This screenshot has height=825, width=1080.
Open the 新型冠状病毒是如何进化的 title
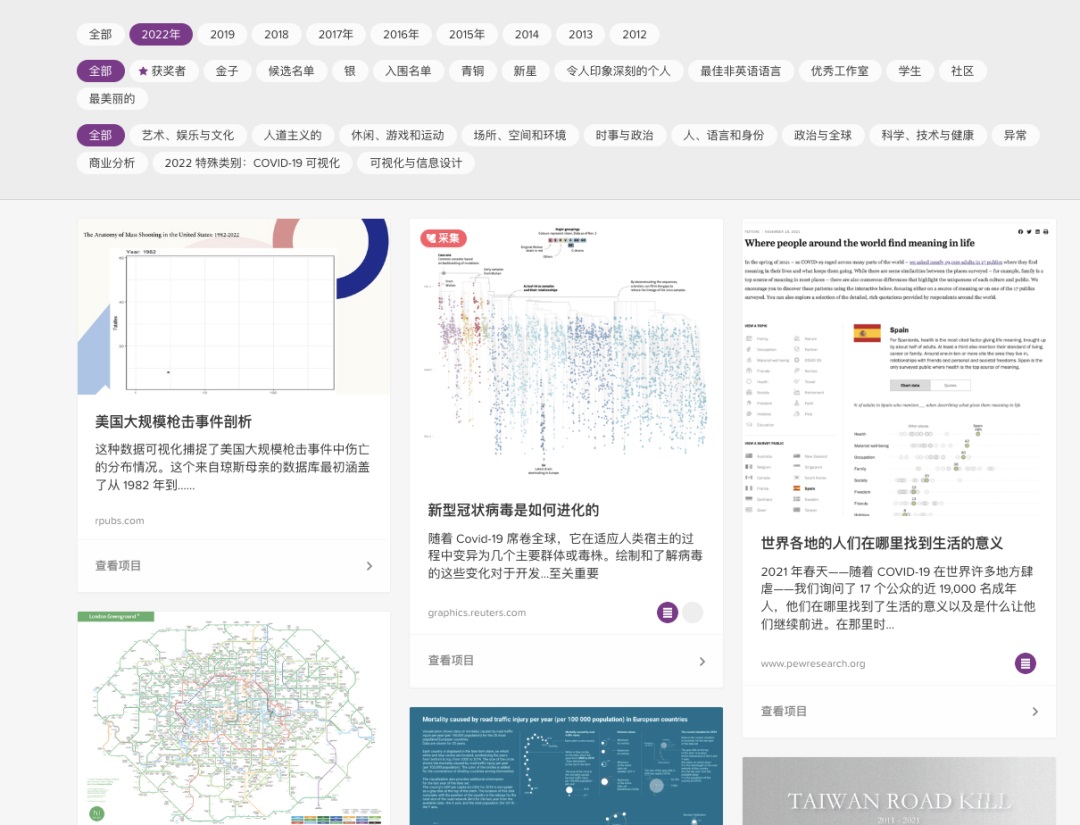(x=513, y=510)
